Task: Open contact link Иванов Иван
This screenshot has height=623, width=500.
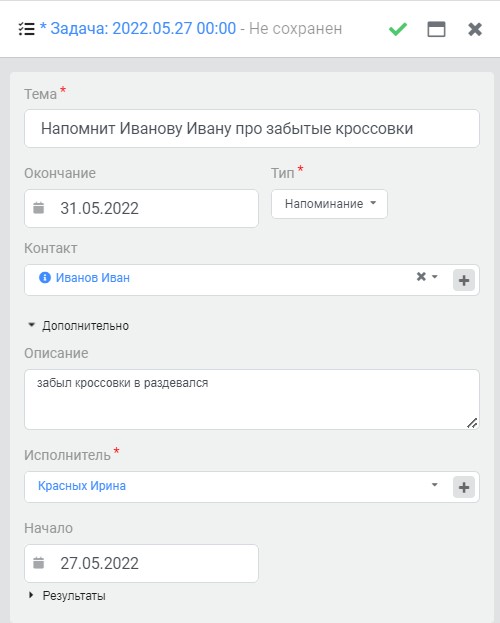Action: [x=93, y=277]
